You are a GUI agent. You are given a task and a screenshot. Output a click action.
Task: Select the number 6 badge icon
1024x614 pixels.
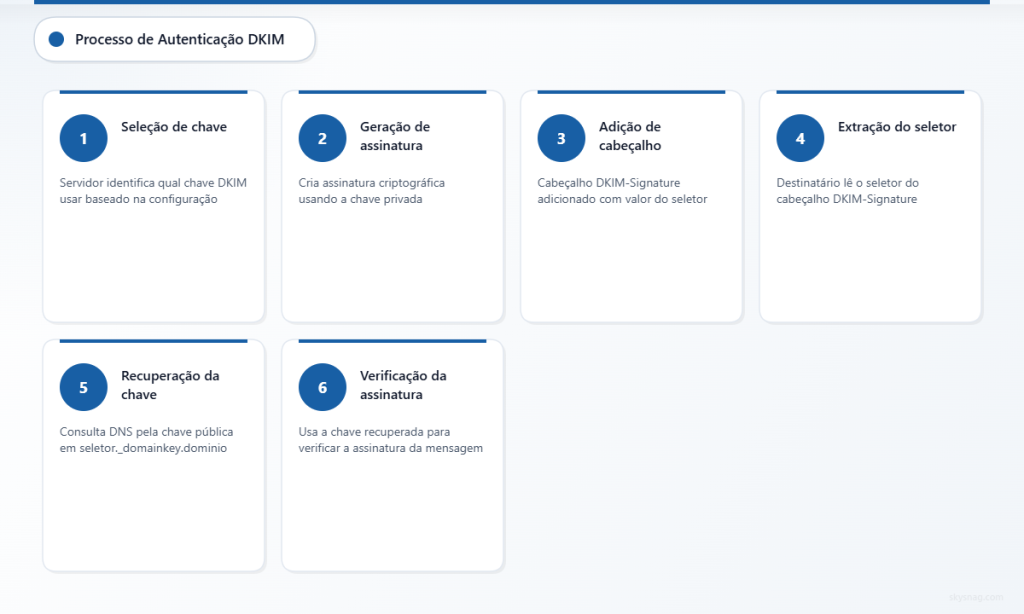coord(322,386)
